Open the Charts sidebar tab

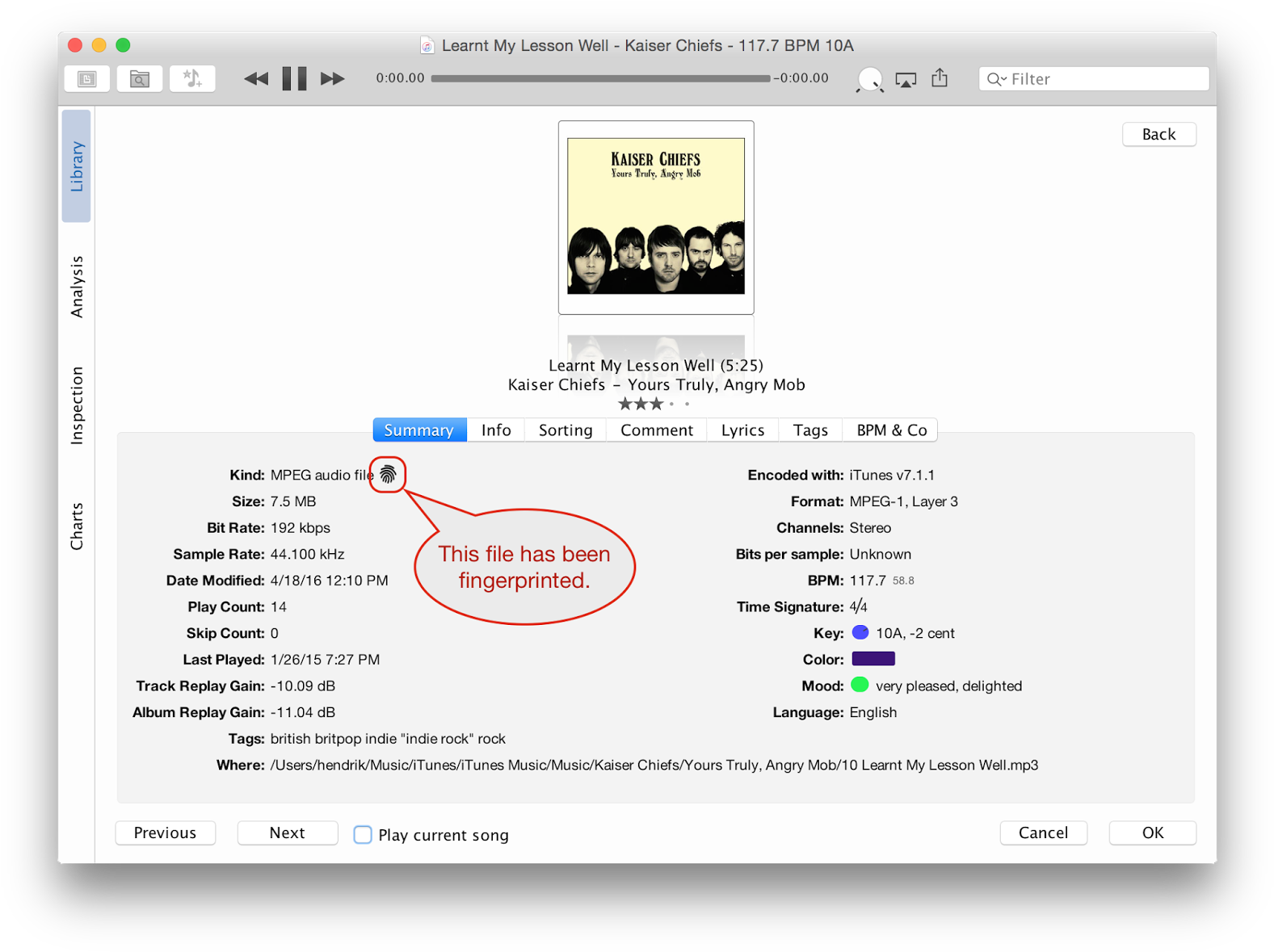point(77,526)
